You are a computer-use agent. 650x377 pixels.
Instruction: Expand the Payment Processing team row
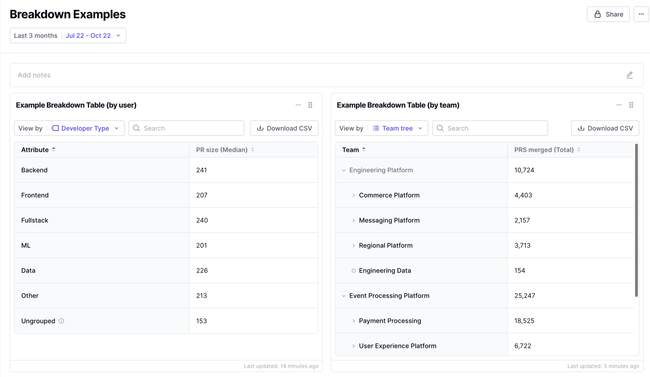pos(353,321)
